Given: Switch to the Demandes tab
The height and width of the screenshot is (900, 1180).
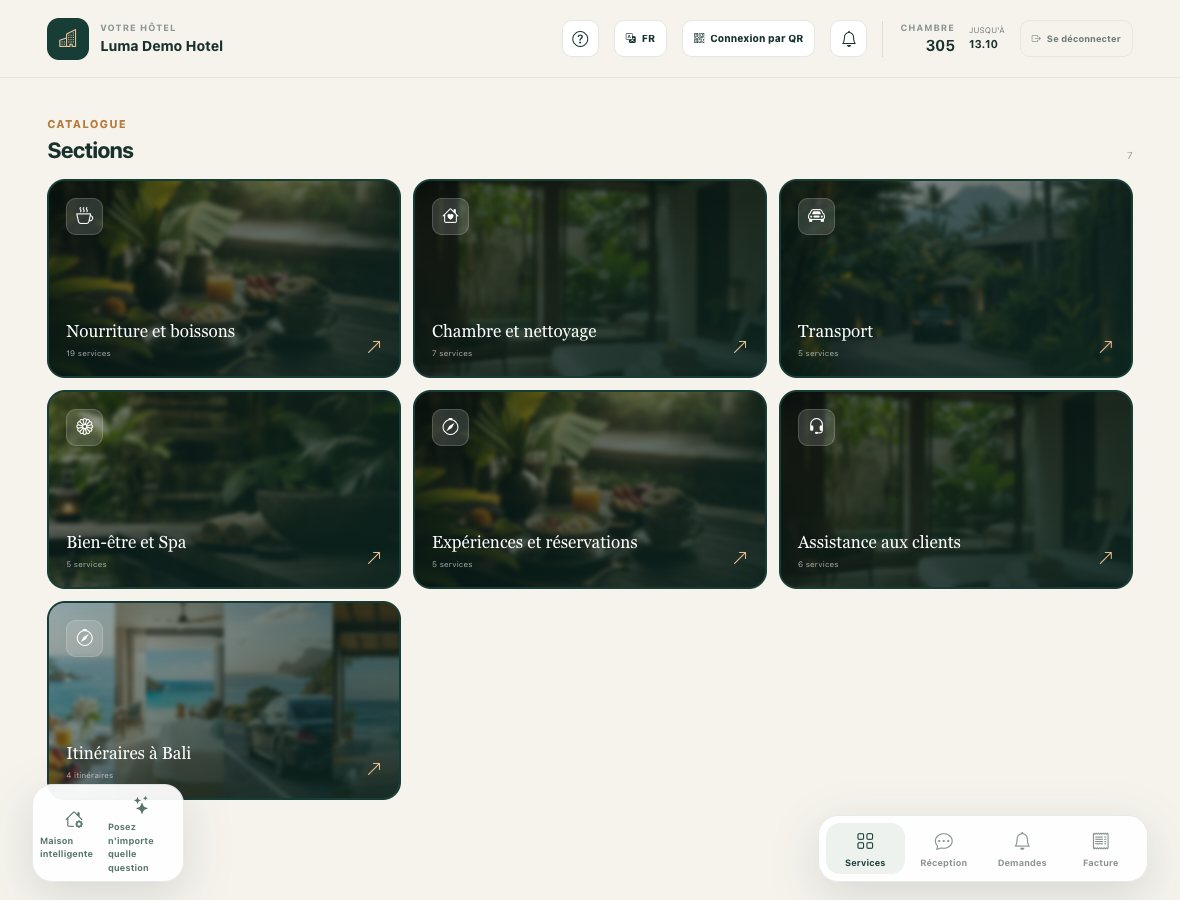Looking at the screenshot, I should pos(1022,849).
